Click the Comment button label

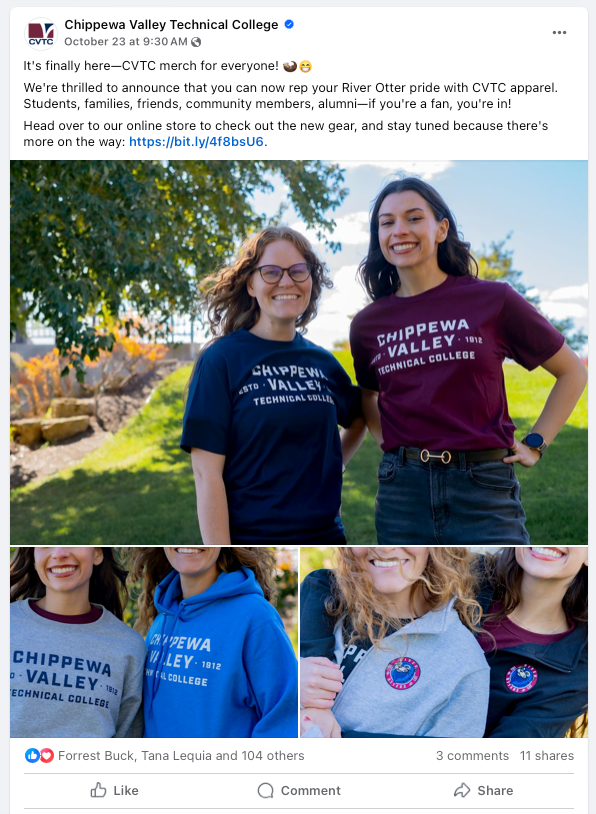click(x=310, y=790)
